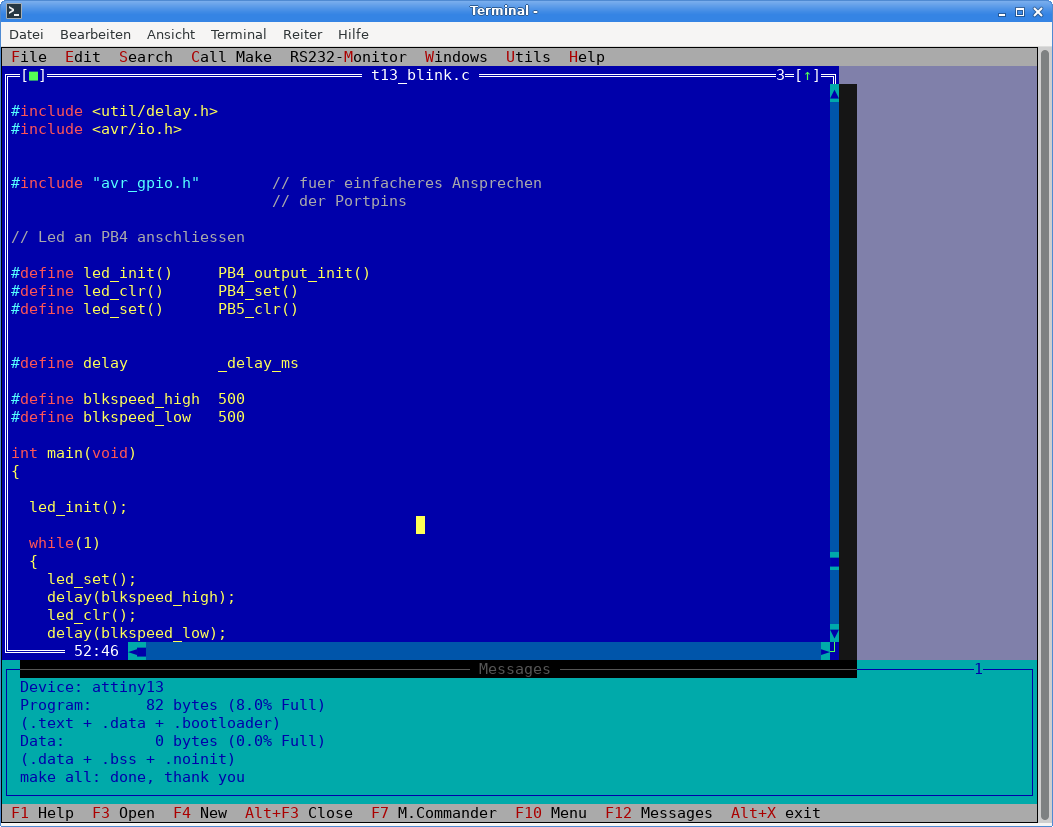The image size is (1053, 827).
Task: Open the Search menu
Action: coord(146,57)
